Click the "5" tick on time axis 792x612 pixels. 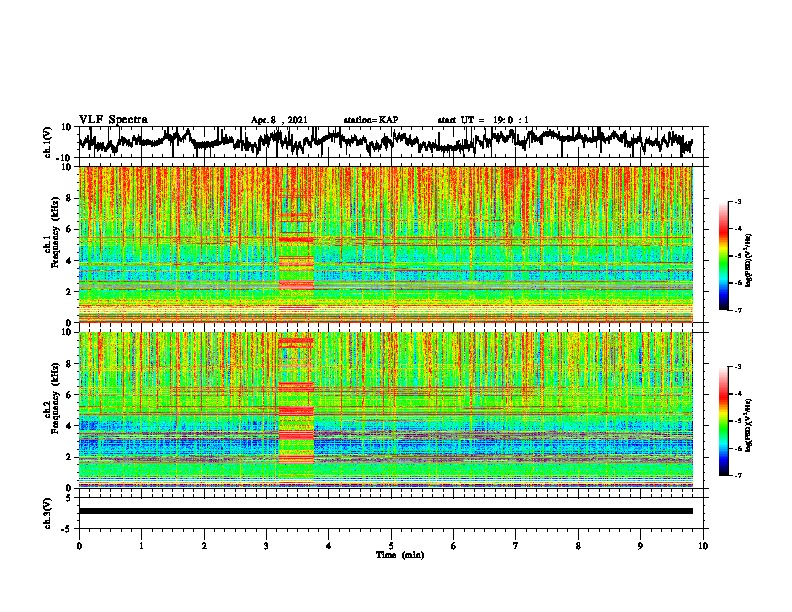tap(391, 546)
